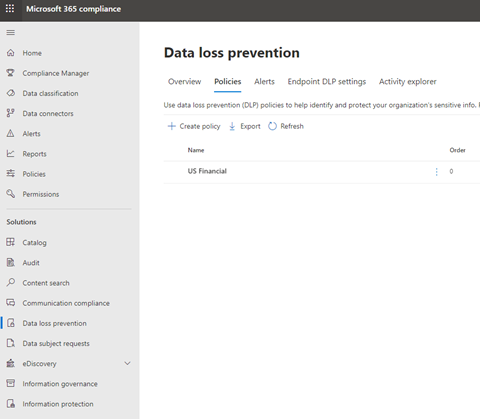Open Communication compliance link
This screenshot has height=419, width=480.
click(66, 303)
